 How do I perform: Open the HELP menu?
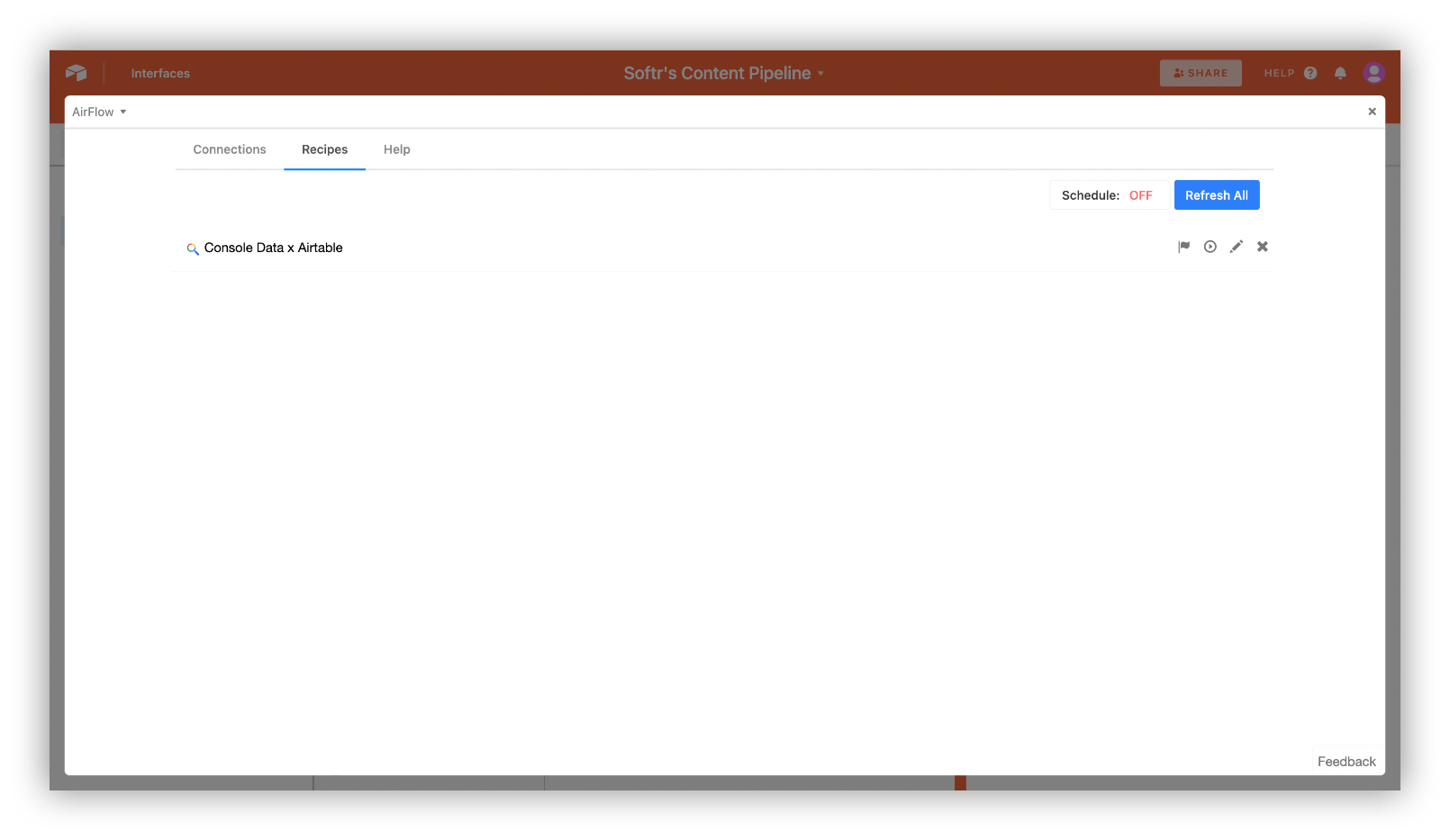coord(1290,73)
